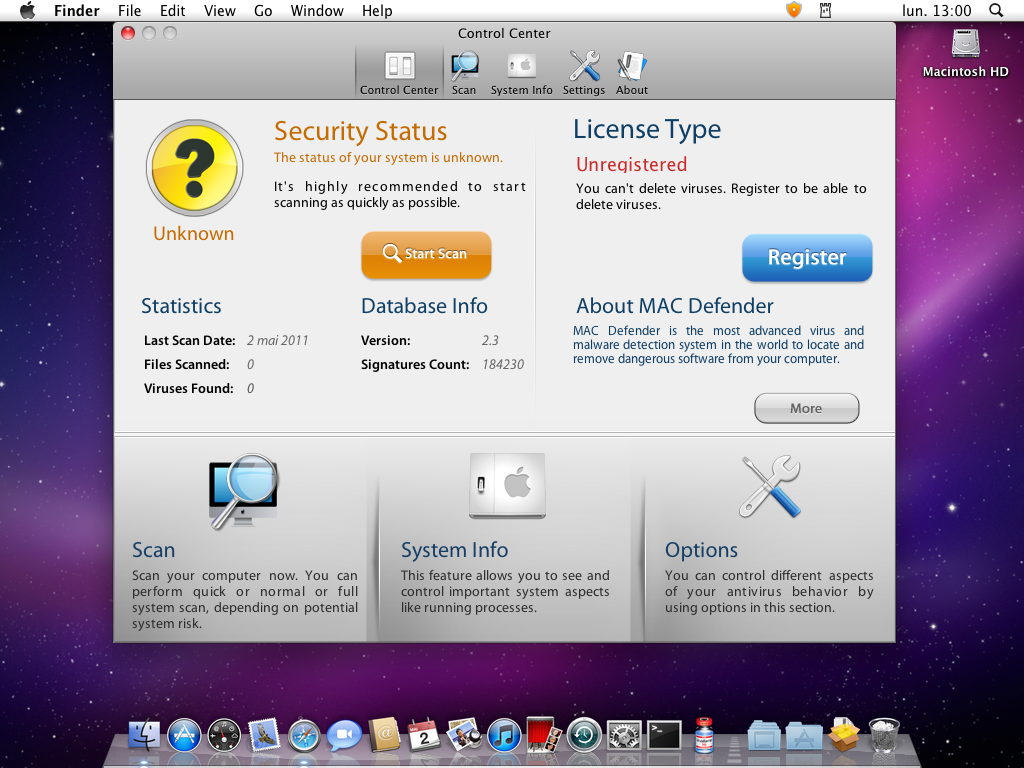Click the yellow question mark status icon
Viewport: 1024px width, 768px height.
click(x=194, y=168)
